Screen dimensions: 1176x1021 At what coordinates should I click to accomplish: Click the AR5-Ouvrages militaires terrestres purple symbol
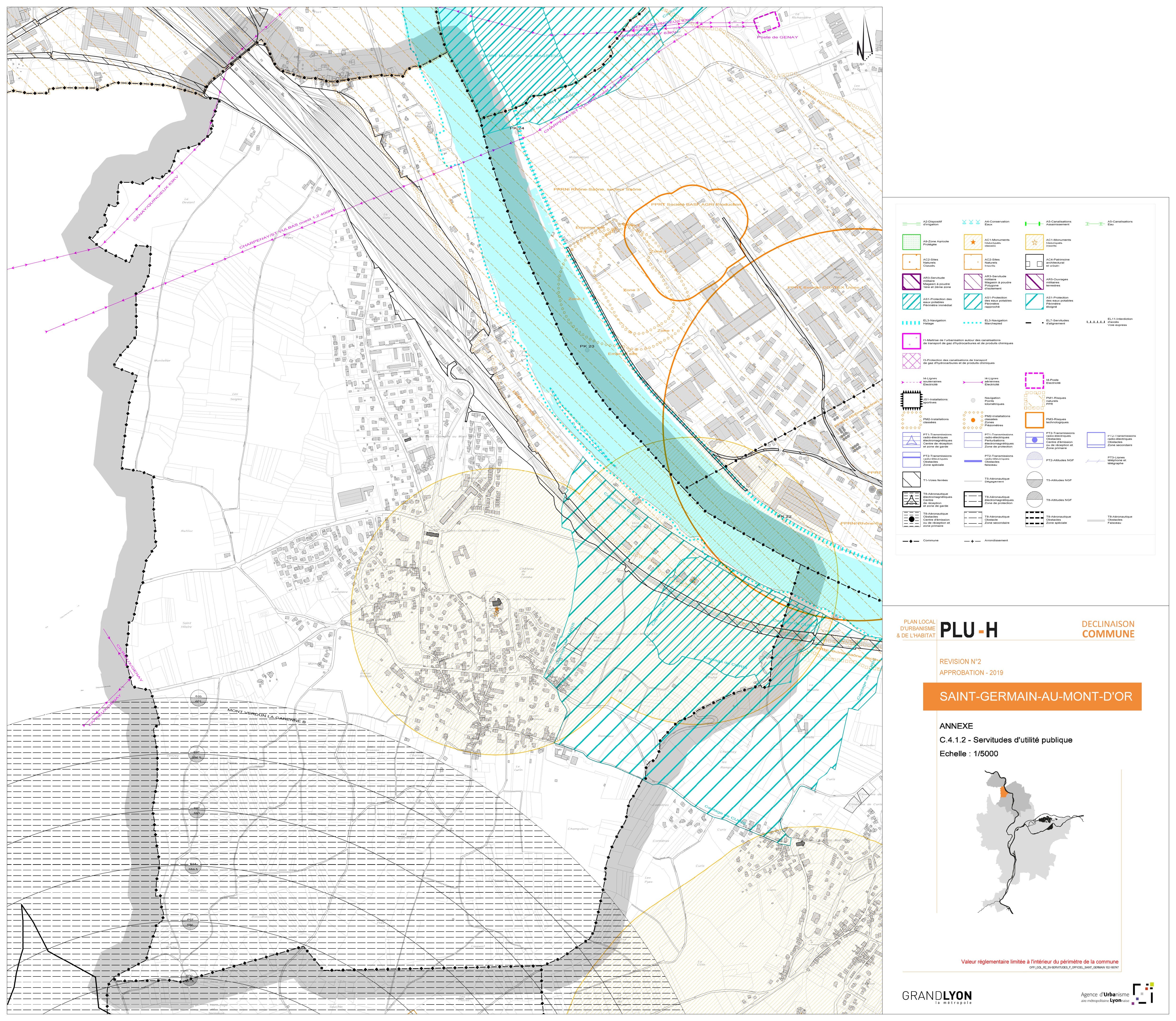click(x=1034, y=282)
